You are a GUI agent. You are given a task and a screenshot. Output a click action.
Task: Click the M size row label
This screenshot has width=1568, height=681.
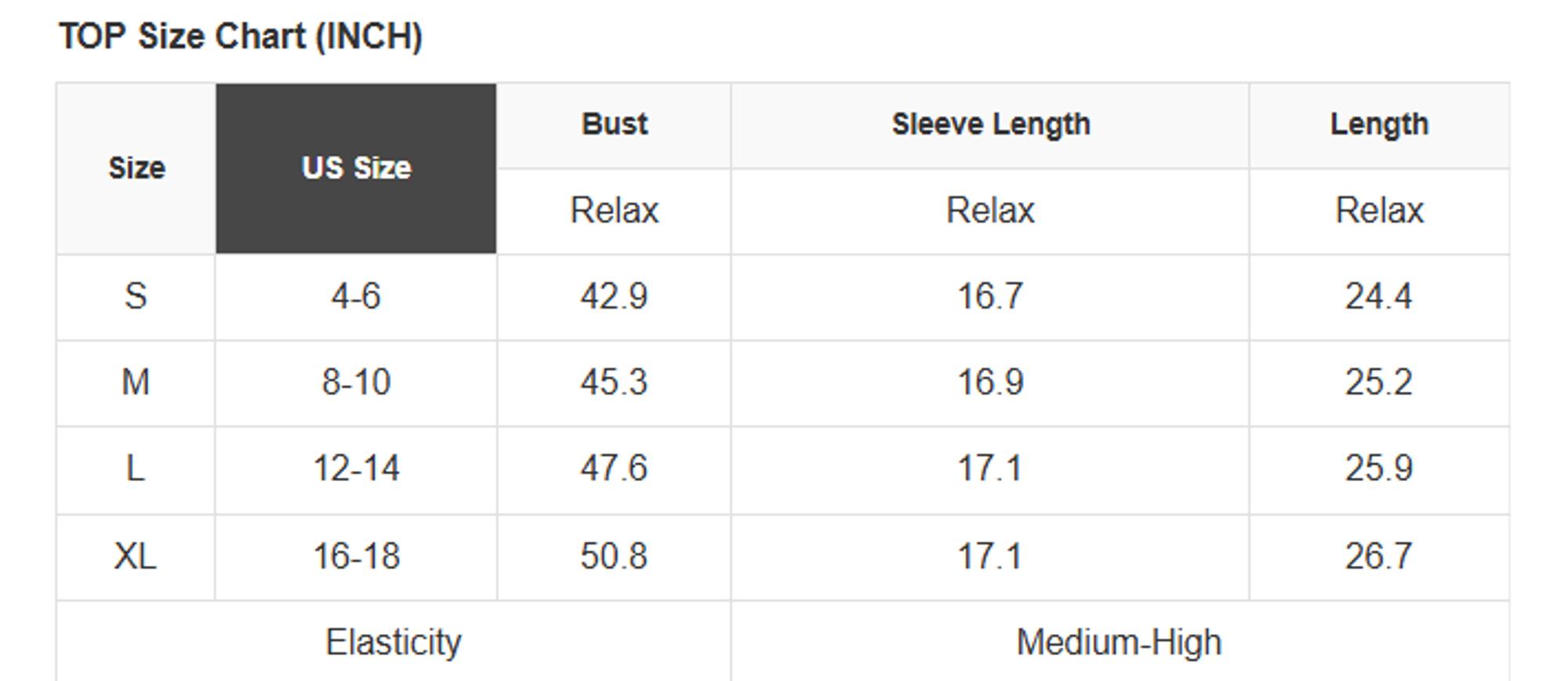[x=136, y=384]
